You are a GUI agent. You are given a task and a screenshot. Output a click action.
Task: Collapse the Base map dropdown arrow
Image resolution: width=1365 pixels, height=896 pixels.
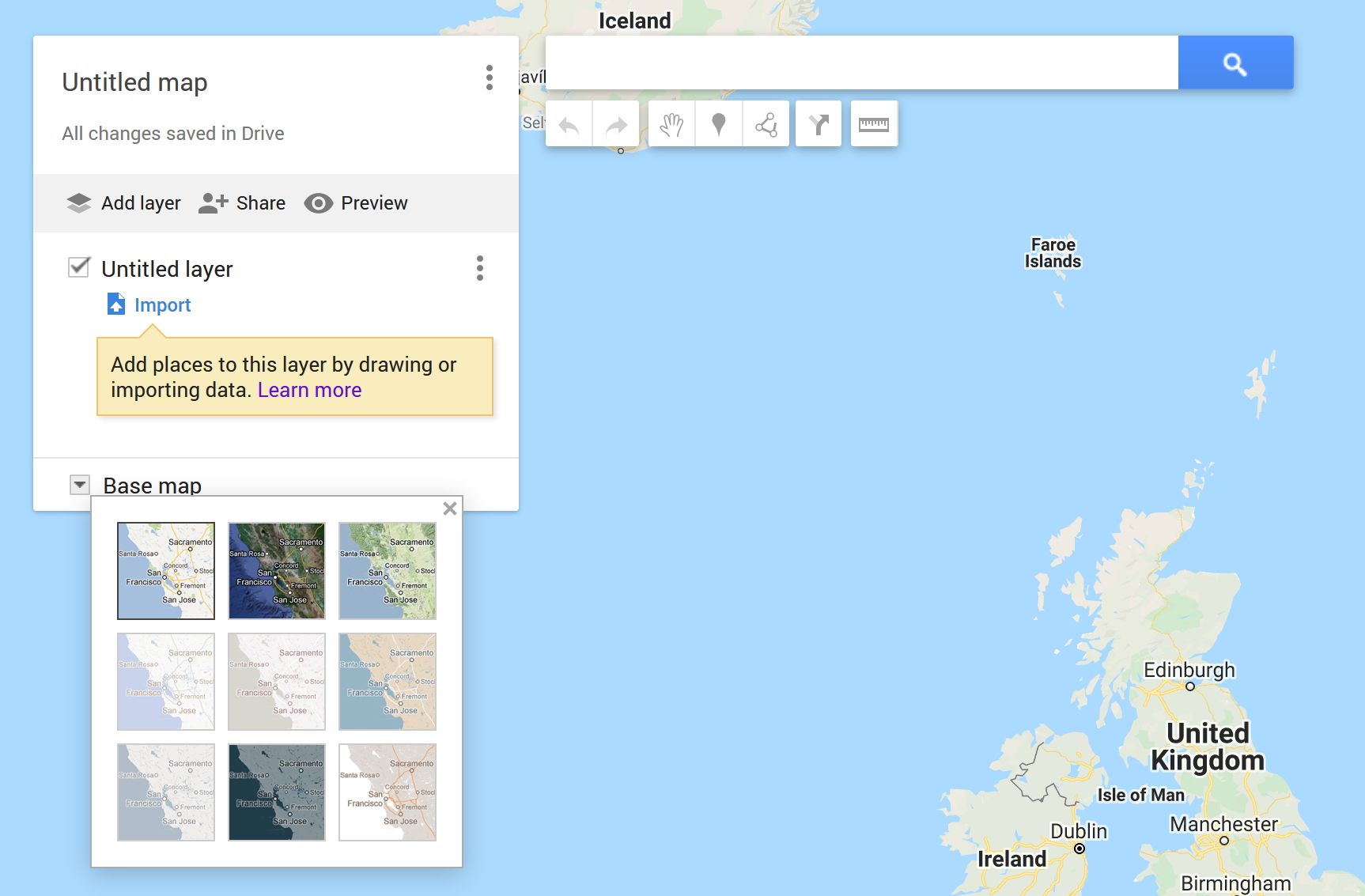coord(80,485)
